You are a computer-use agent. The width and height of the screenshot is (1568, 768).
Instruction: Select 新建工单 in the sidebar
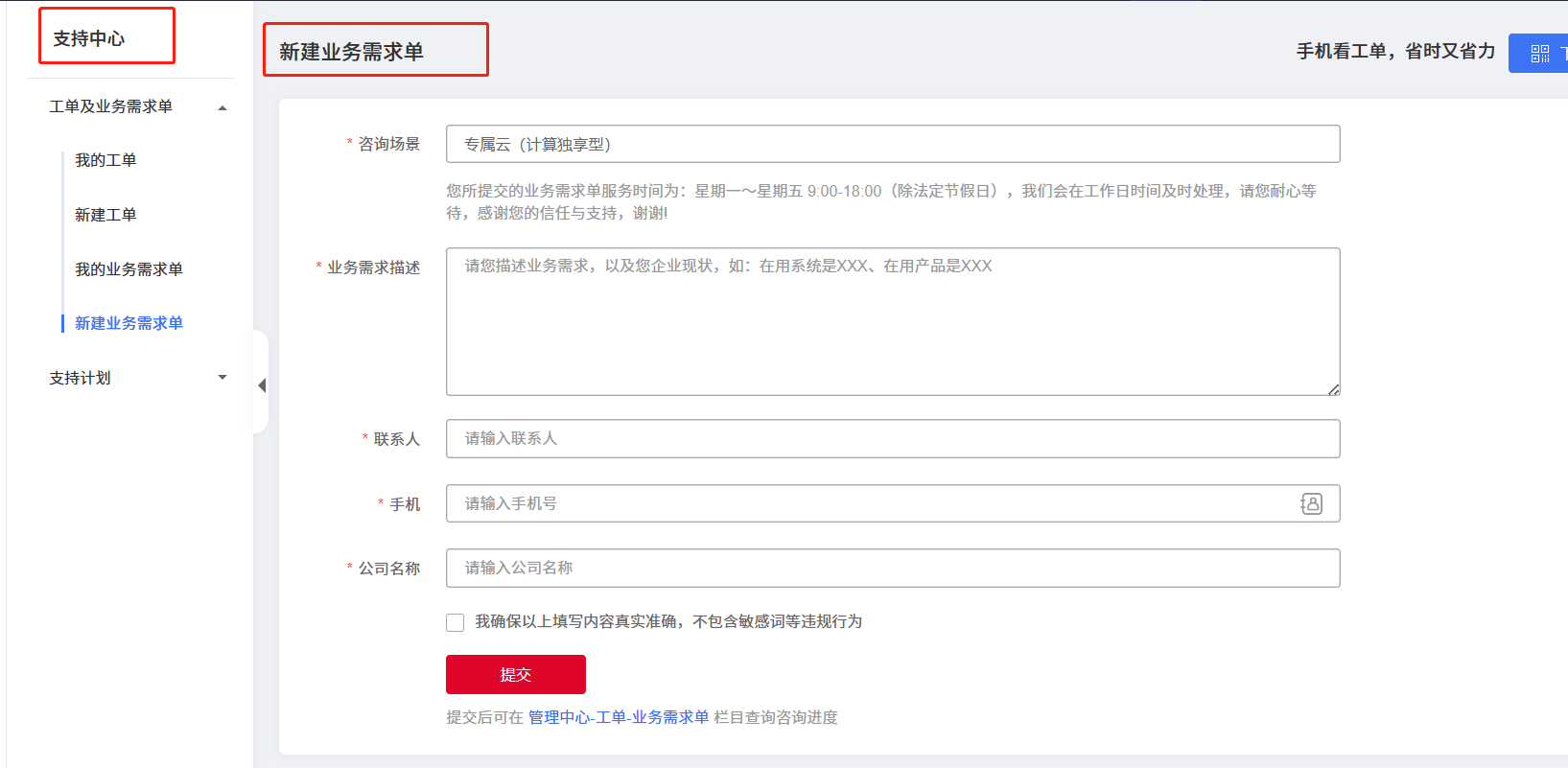105,215
